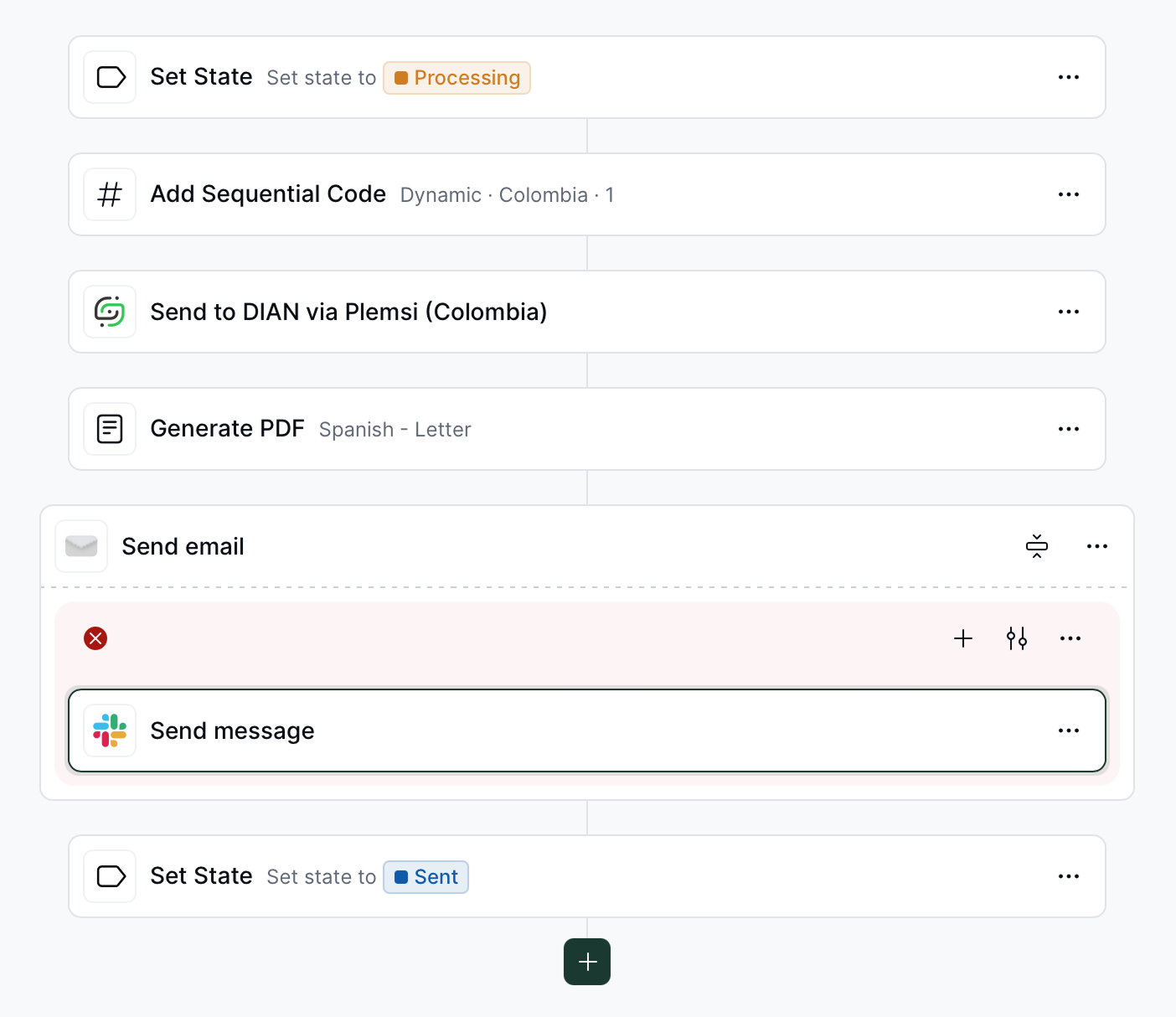Open error branch filter settings sliders

(1017, 638)
